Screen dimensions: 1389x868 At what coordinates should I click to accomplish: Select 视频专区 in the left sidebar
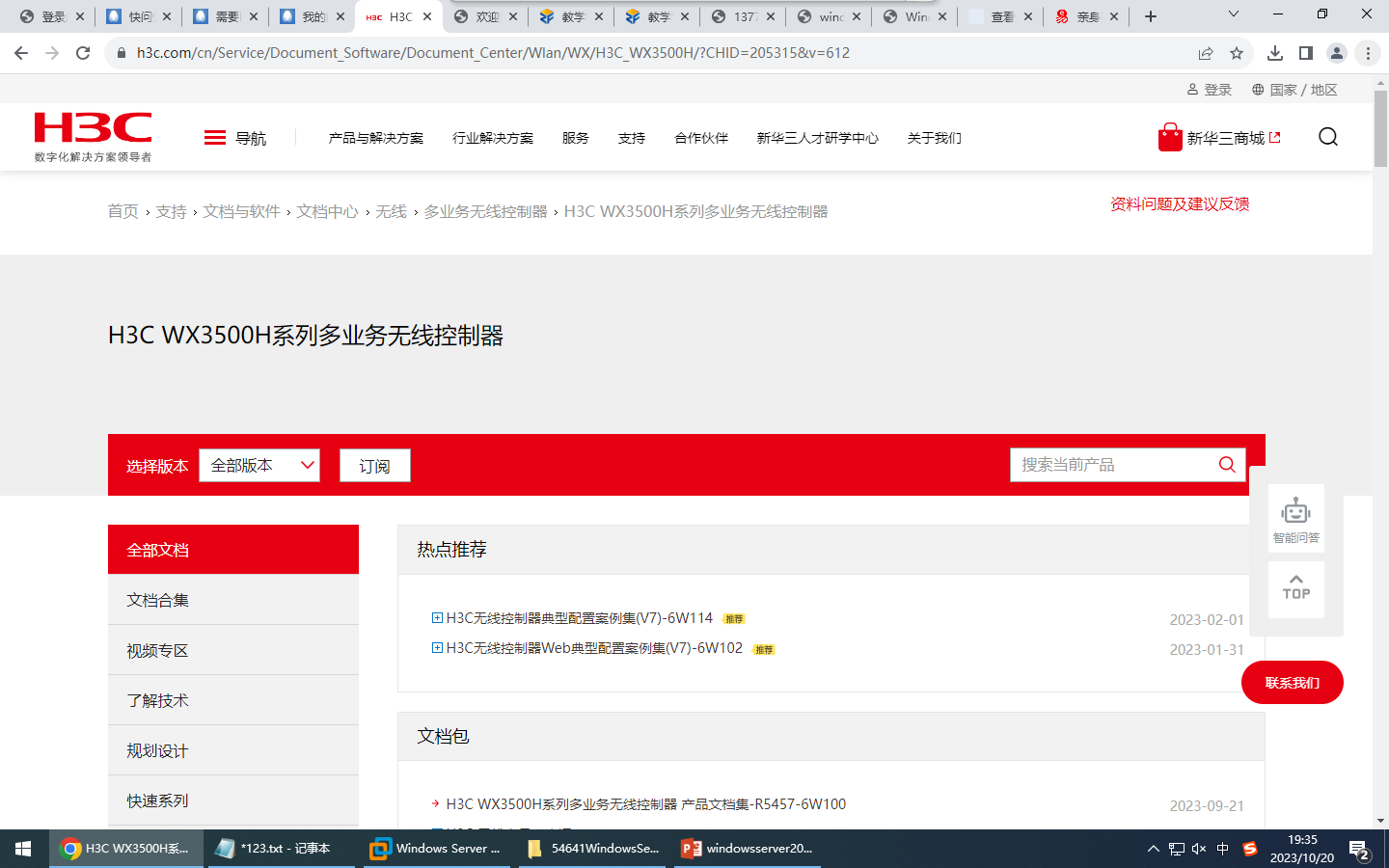[x=233, y=650]
